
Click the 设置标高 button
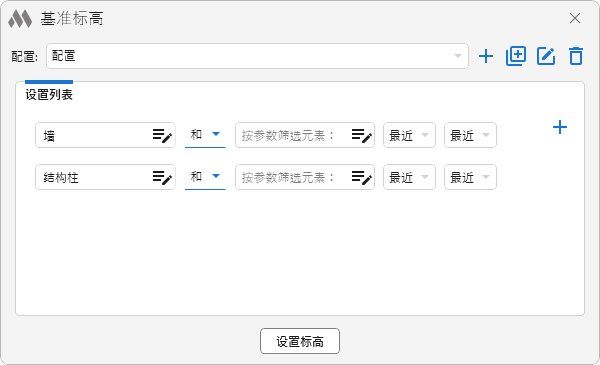click(300, 341)
